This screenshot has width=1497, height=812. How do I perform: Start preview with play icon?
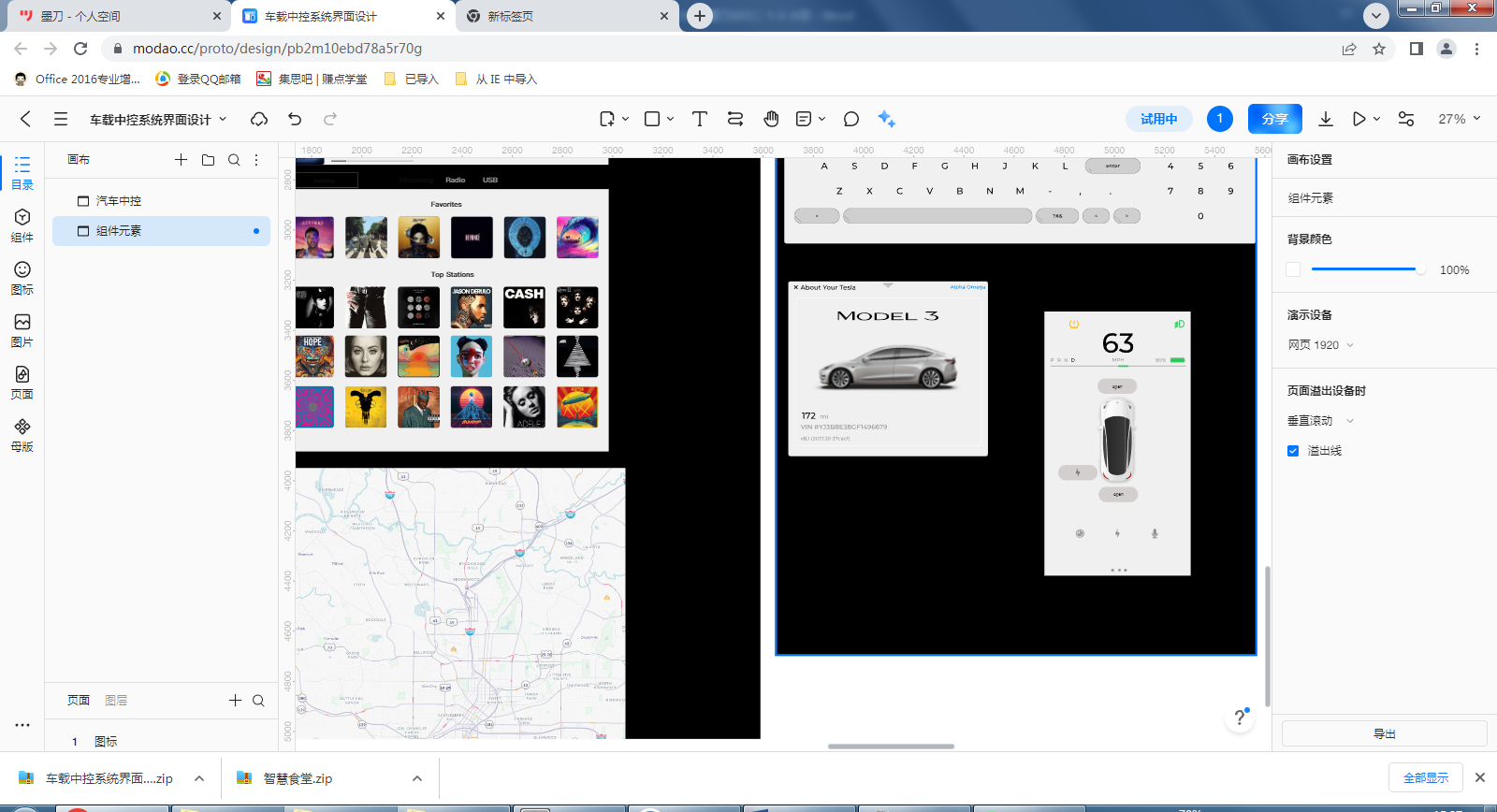(1359, 119)
